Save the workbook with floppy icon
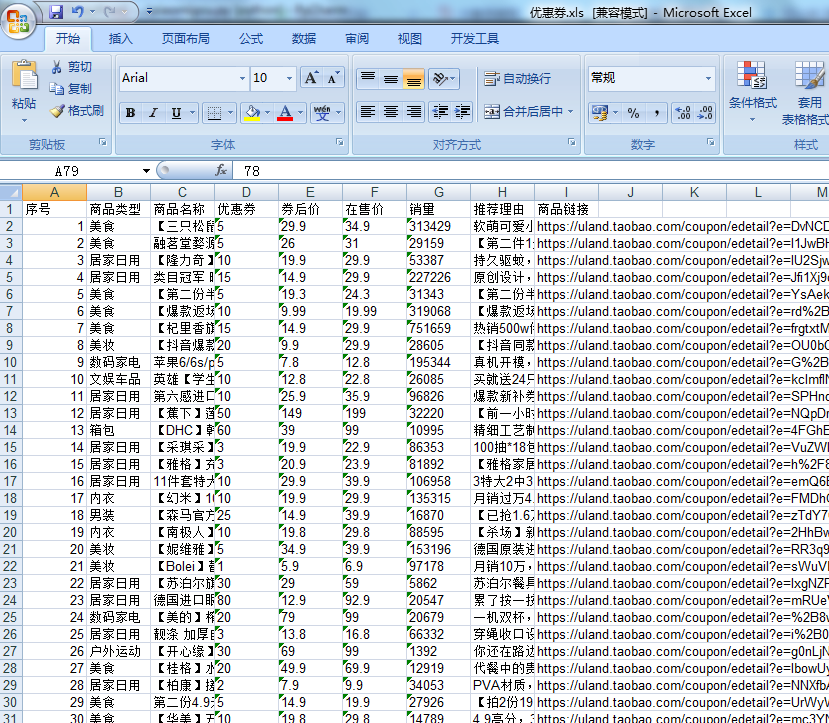829x723 pixels. [x=56, y=12]
